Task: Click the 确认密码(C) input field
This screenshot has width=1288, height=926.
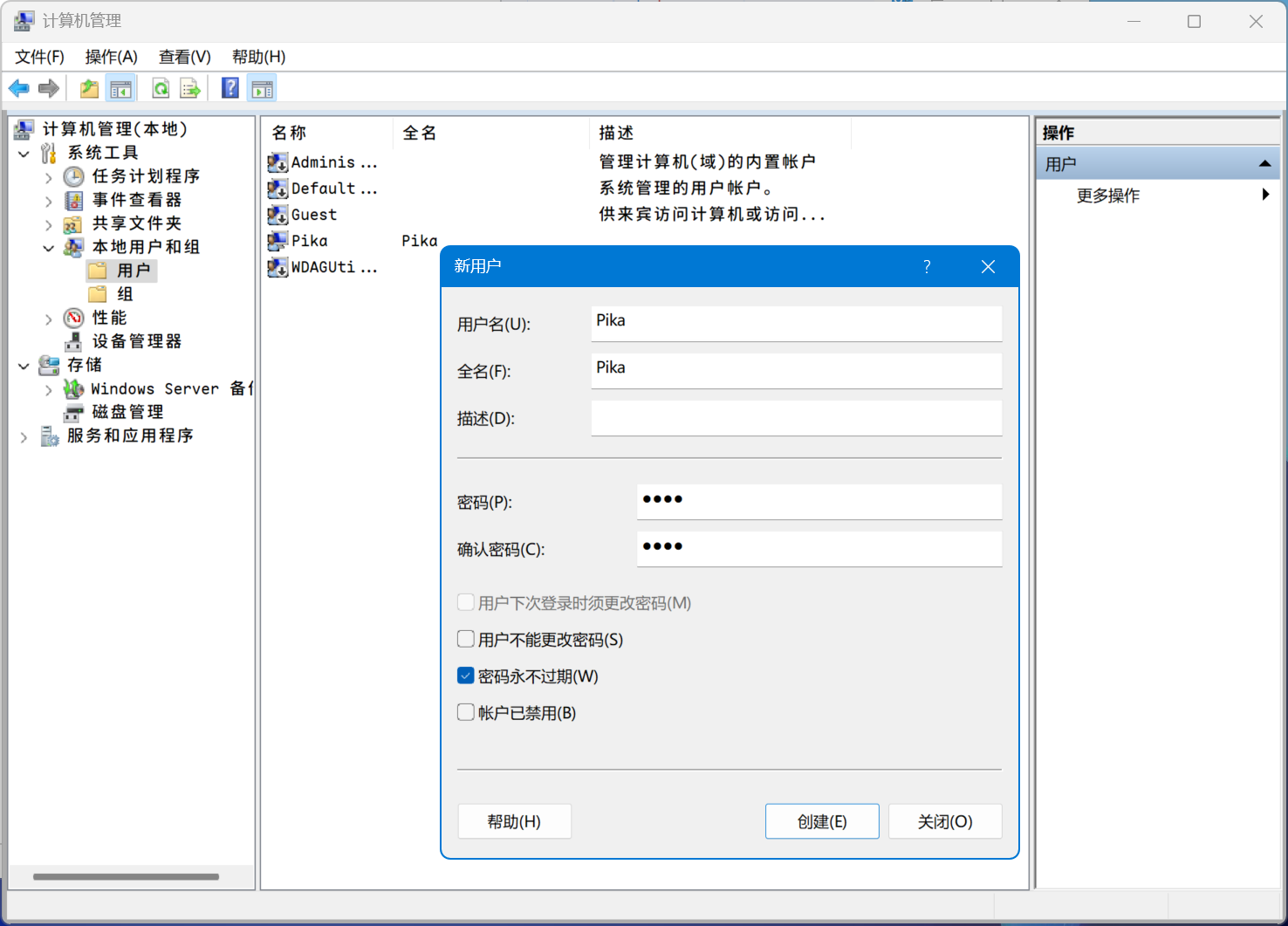Action: (x=819, y=548)
